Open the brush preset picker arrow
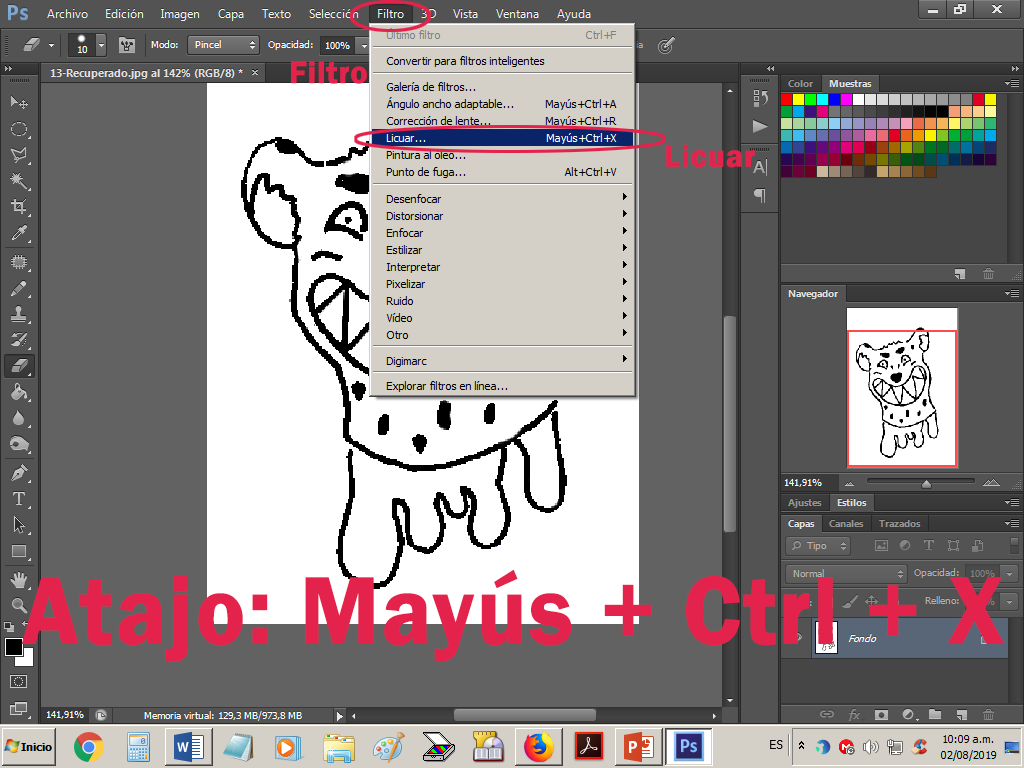 click(x=101, y=45)
